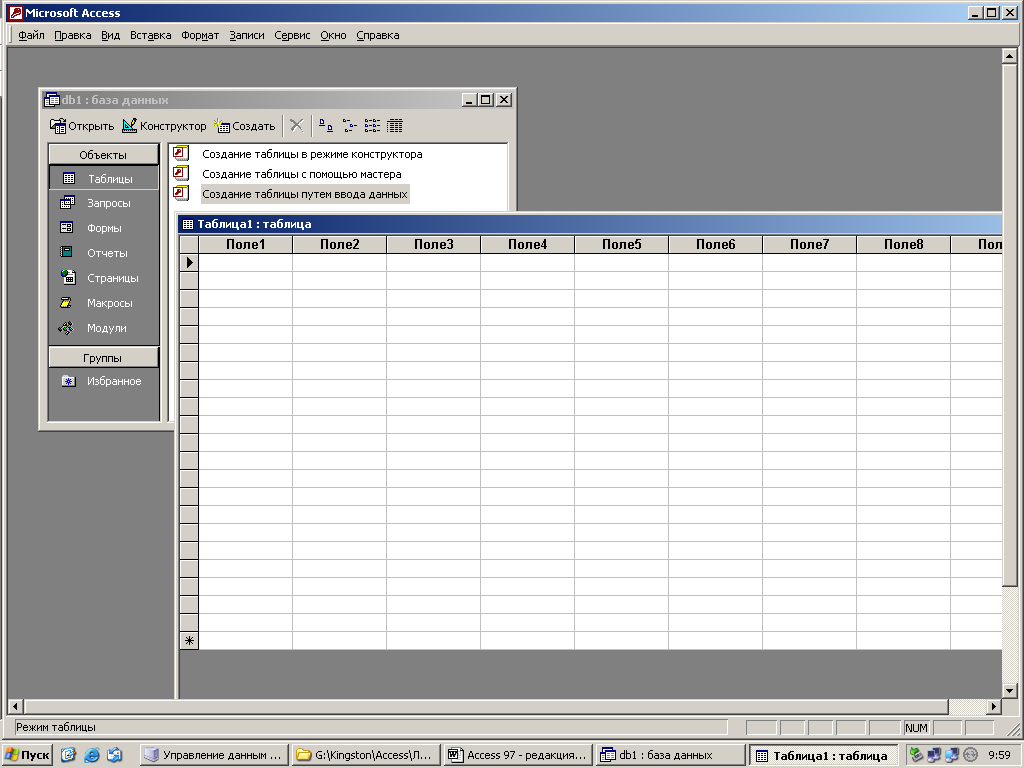Switch to large icons view in db1 toolbar

(326, 125)
